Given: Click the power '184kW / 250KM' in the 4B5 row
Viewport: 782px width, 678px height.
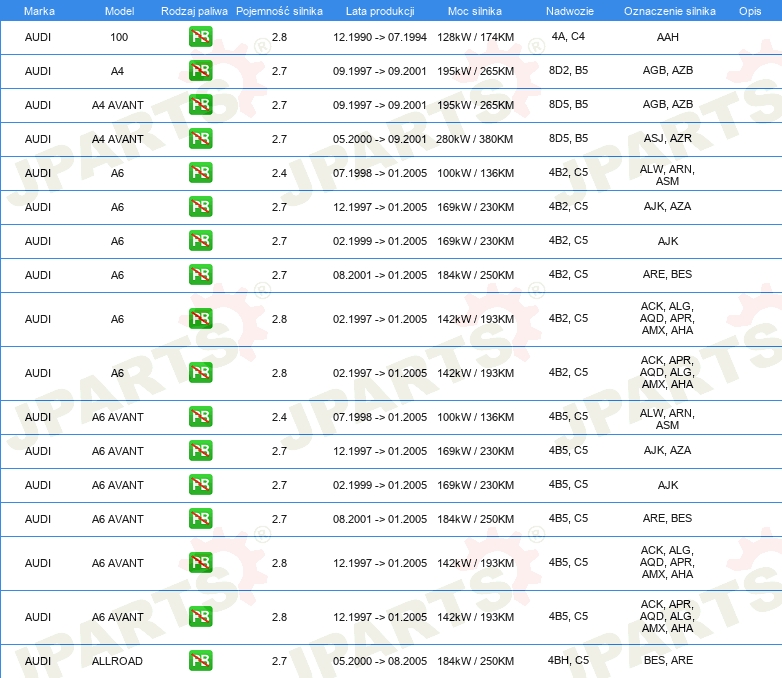Looking at the screenshot, I should tap(475, 519).
